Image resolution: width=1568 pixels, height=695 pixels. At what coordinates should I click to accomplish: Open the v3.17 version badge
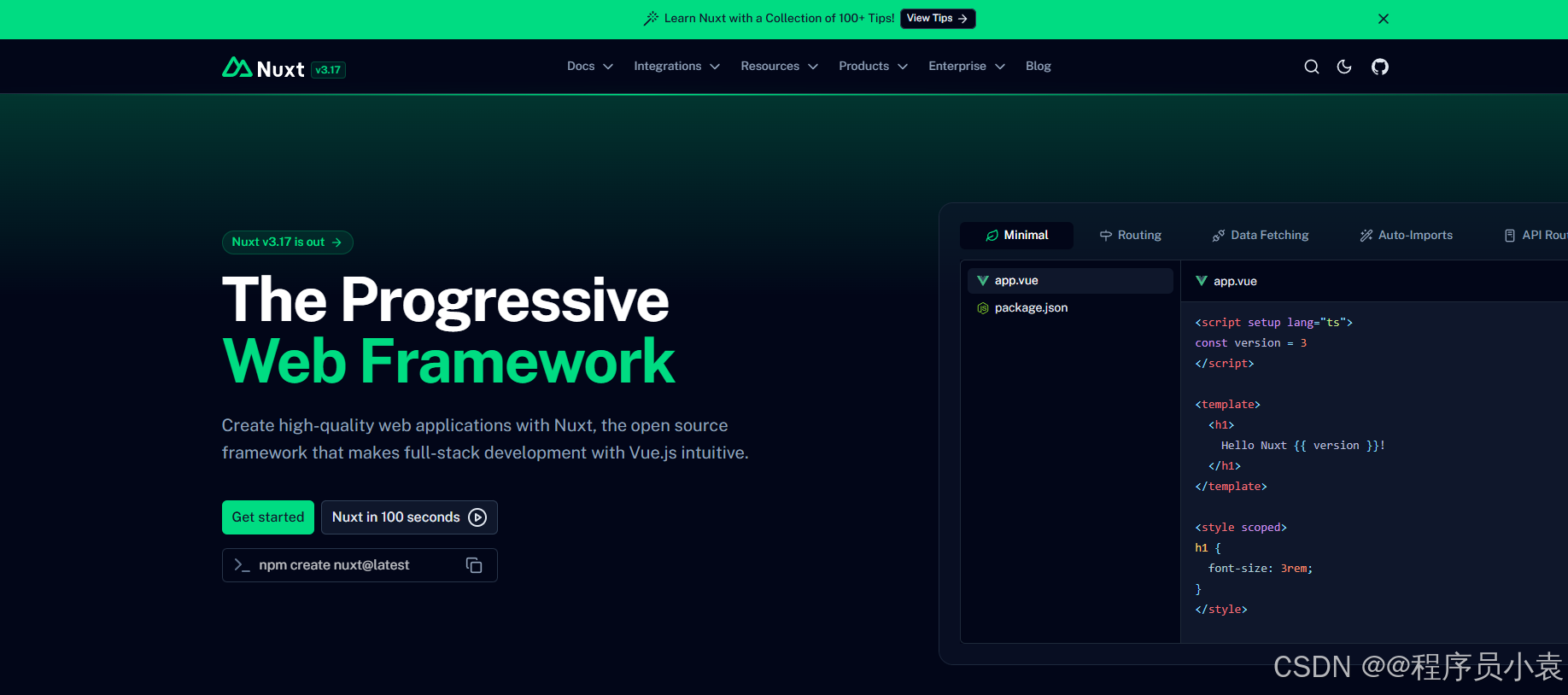click(x=328, y=70)
